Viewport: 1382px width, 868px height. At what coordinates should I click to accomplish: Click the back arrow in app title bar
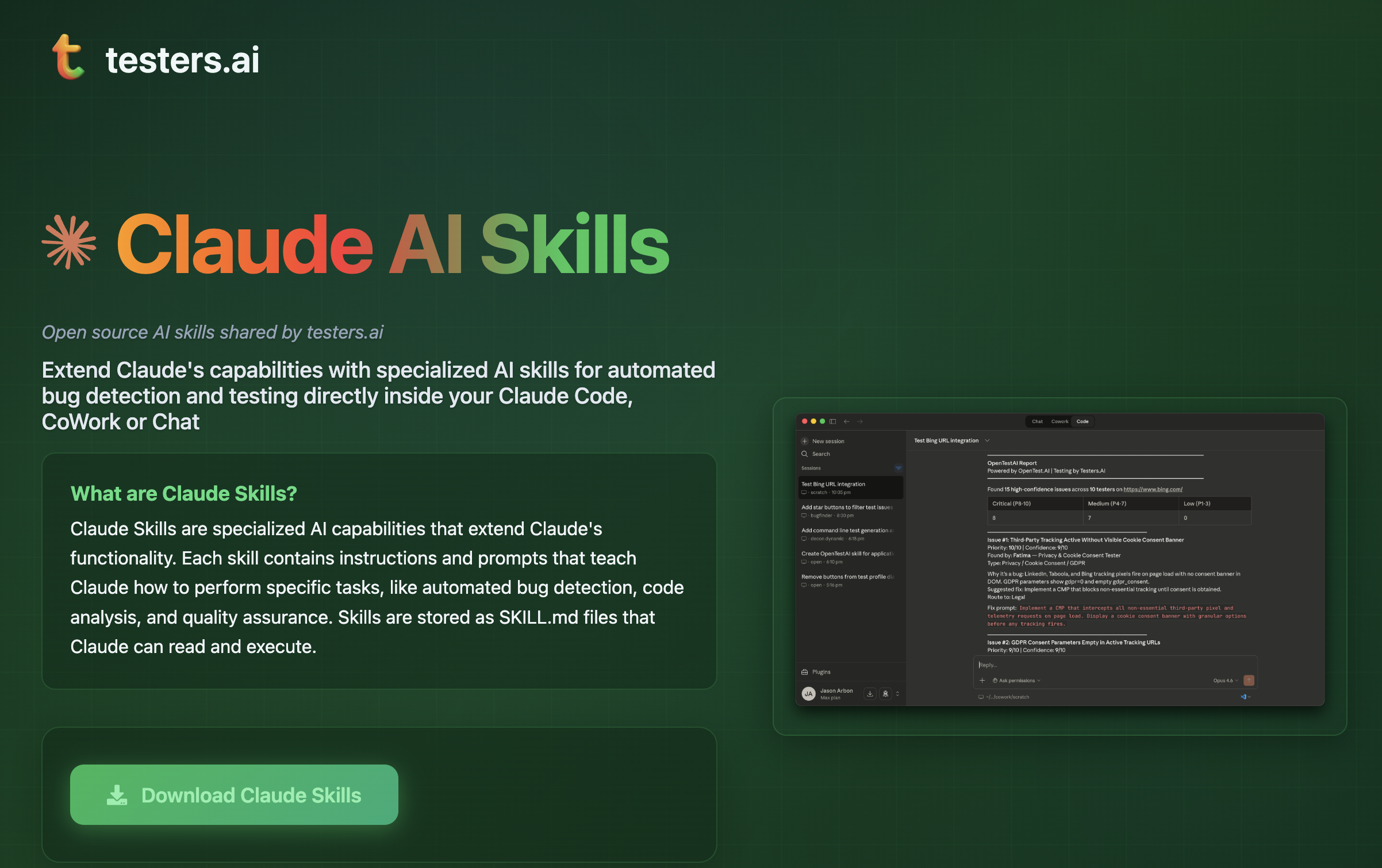tap(846, 421)
